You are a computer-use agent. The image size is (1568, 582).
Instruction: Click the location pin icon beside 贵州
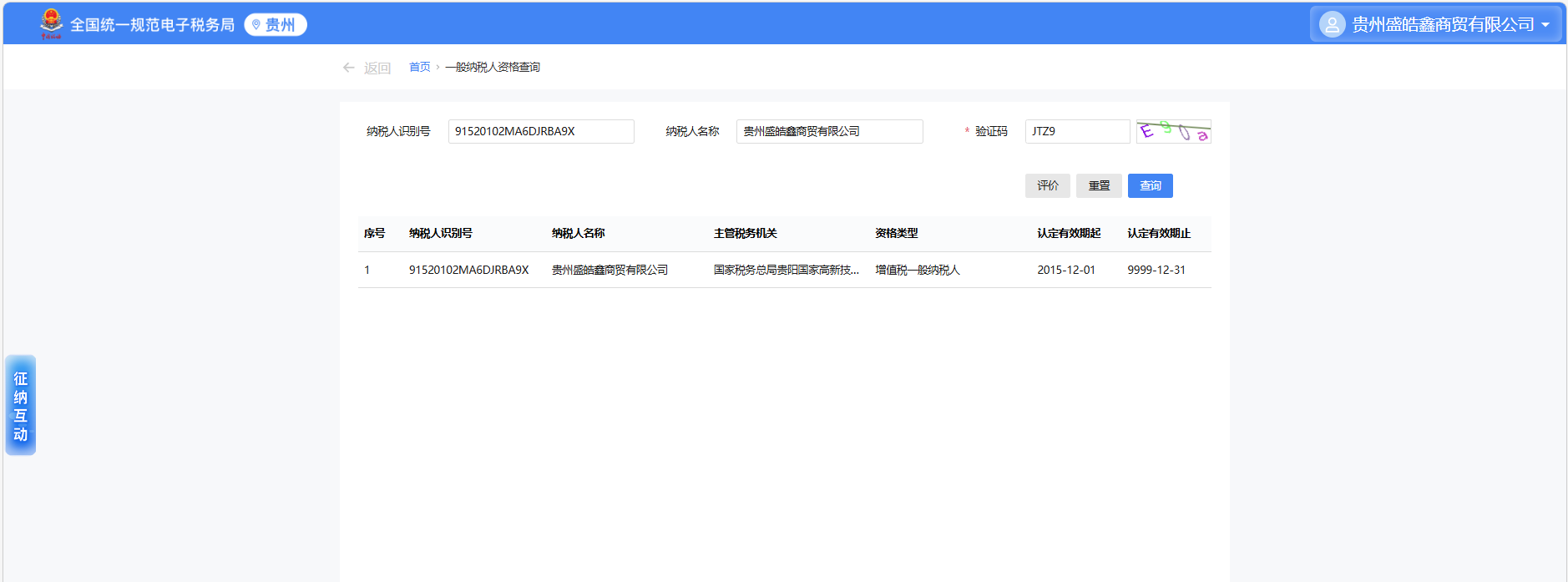[256, 25]
